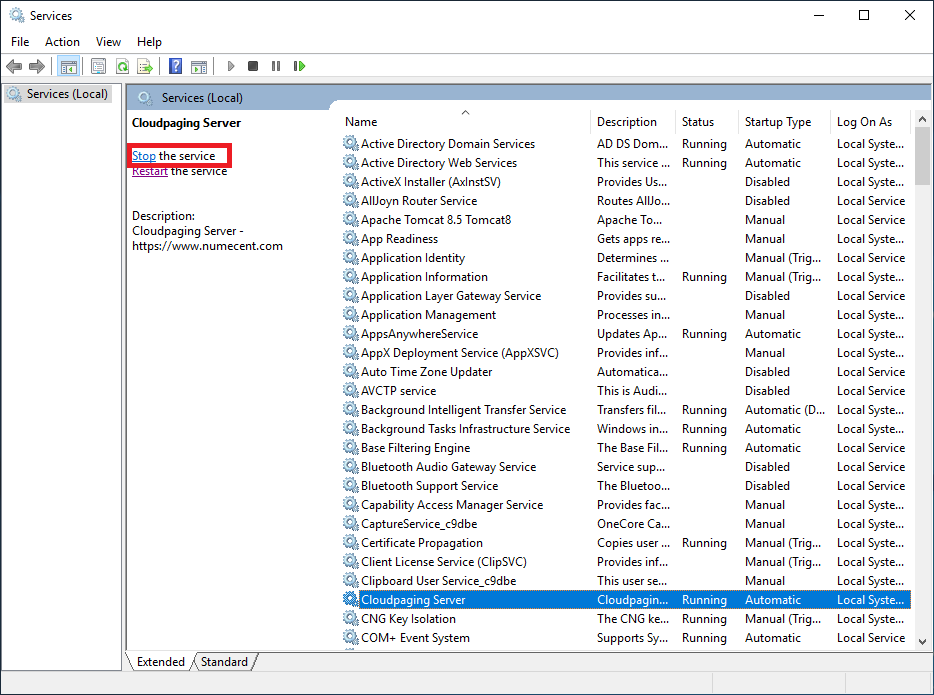
Task: Click the Back navigation arrow
Action: (x=14, y=66)
